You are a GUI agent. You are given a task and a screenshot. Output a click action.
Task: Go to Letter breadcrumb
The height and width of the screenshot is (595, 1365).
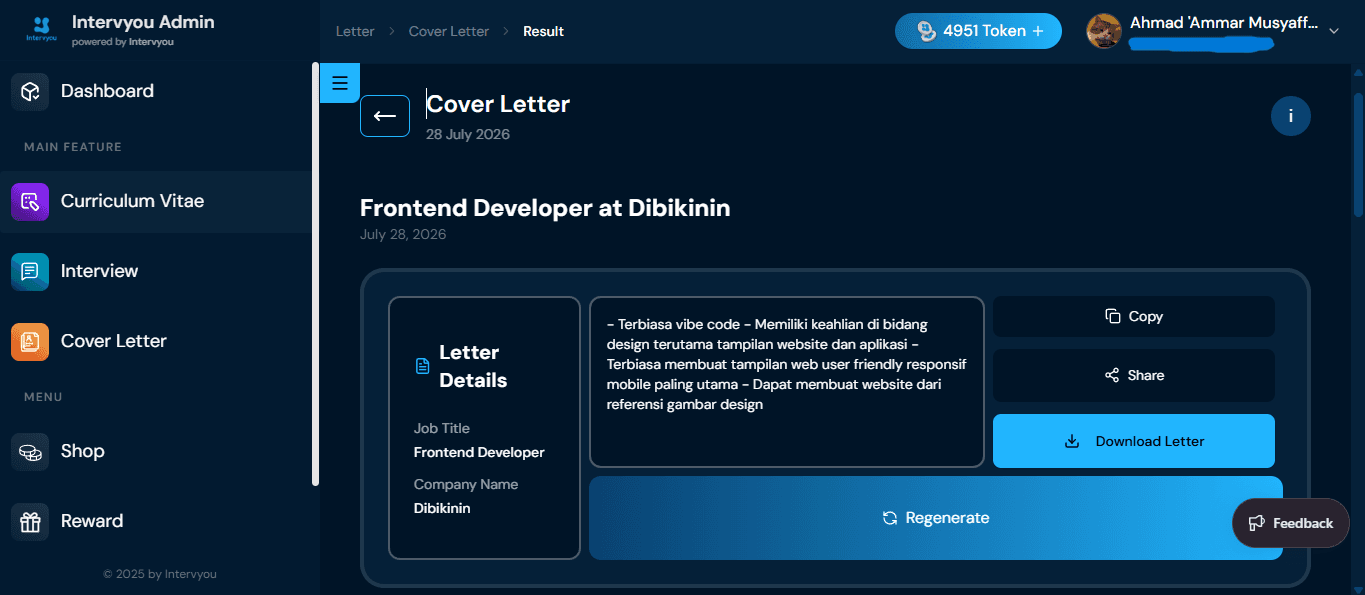pyautogui.click(x=355, y=31)
